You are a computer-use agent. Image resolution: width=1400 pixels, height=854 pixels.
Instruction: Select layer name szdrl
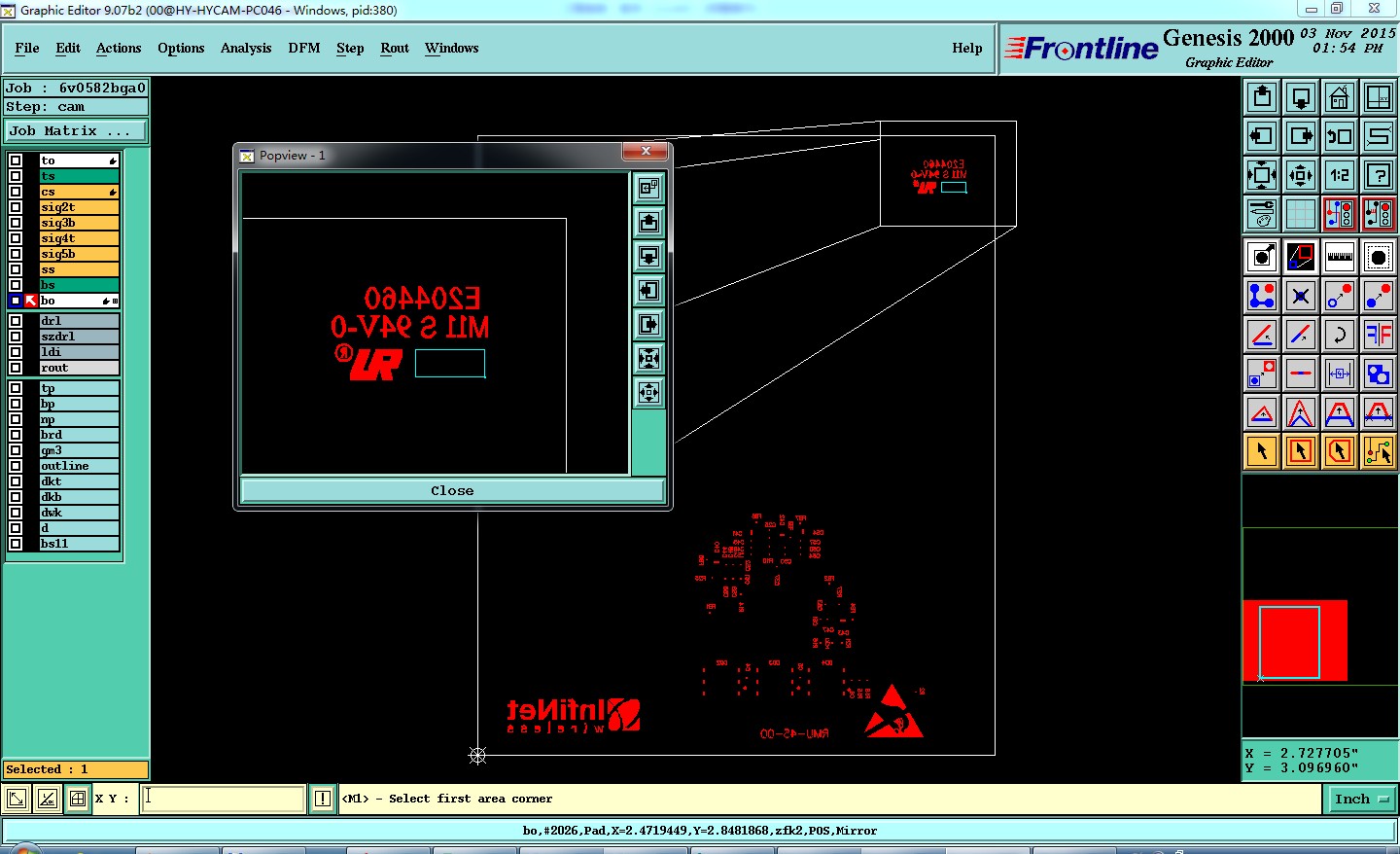[x=79, y=337]
